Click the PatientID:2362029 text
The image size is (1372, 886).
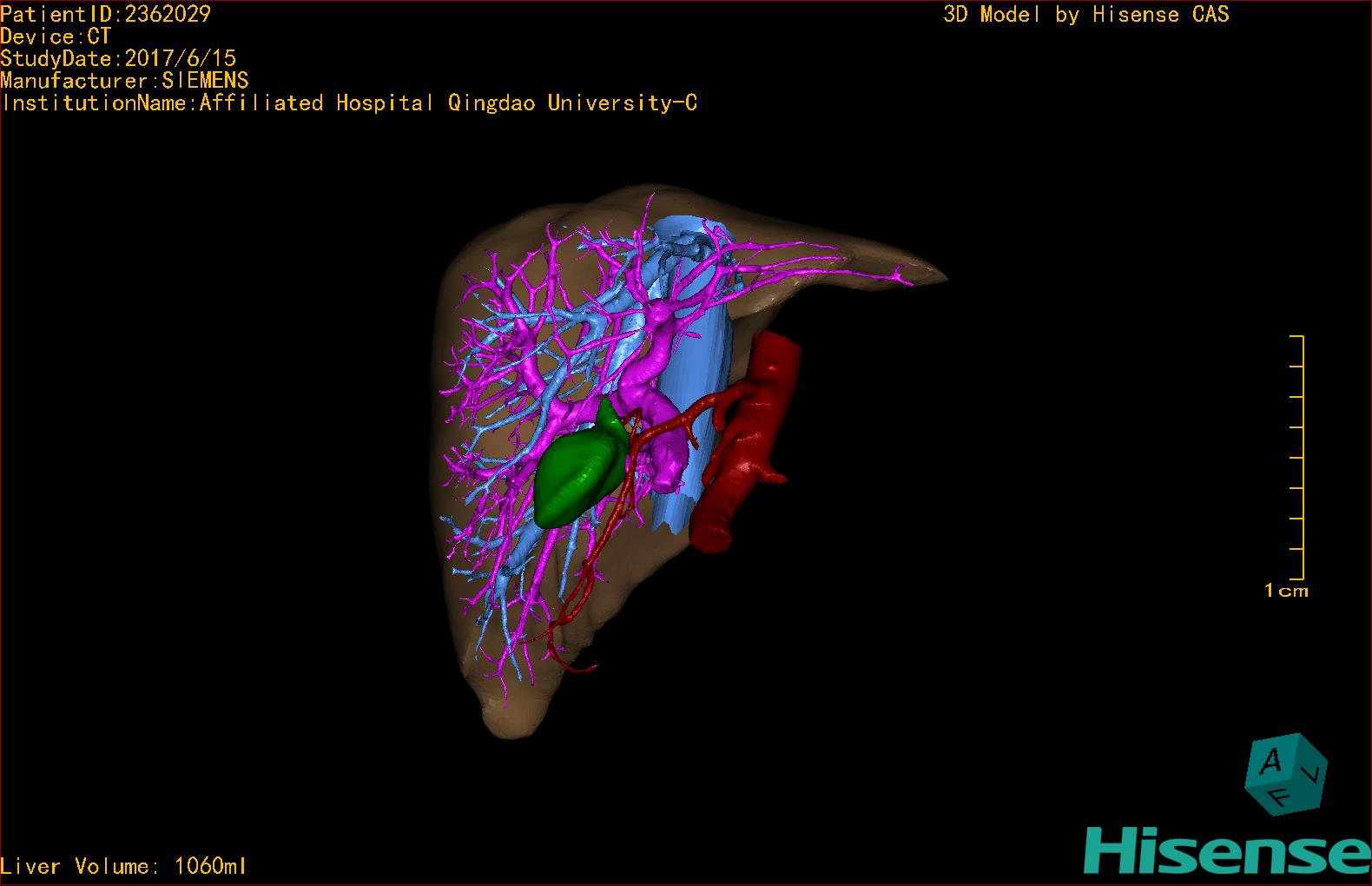pos(106,14)
